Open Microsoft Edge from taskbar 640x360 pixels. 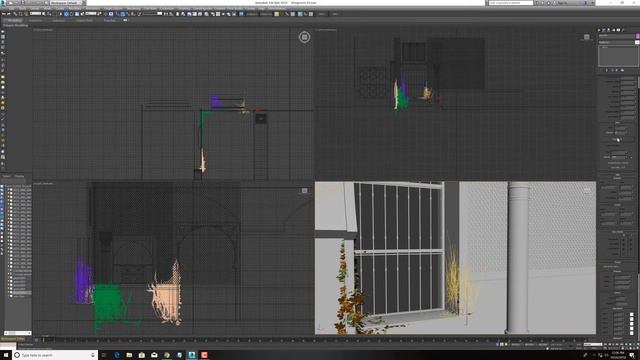point(117,355)
